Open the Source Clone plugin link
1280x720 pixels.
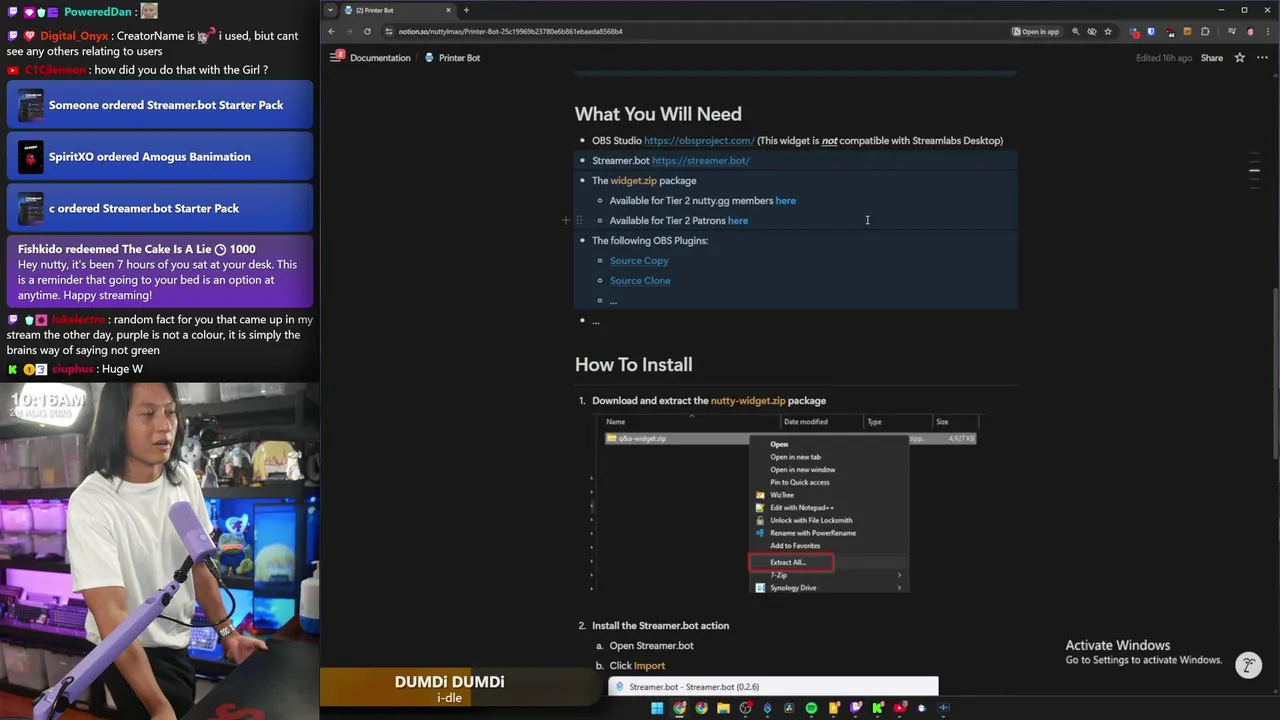(640, 281)
